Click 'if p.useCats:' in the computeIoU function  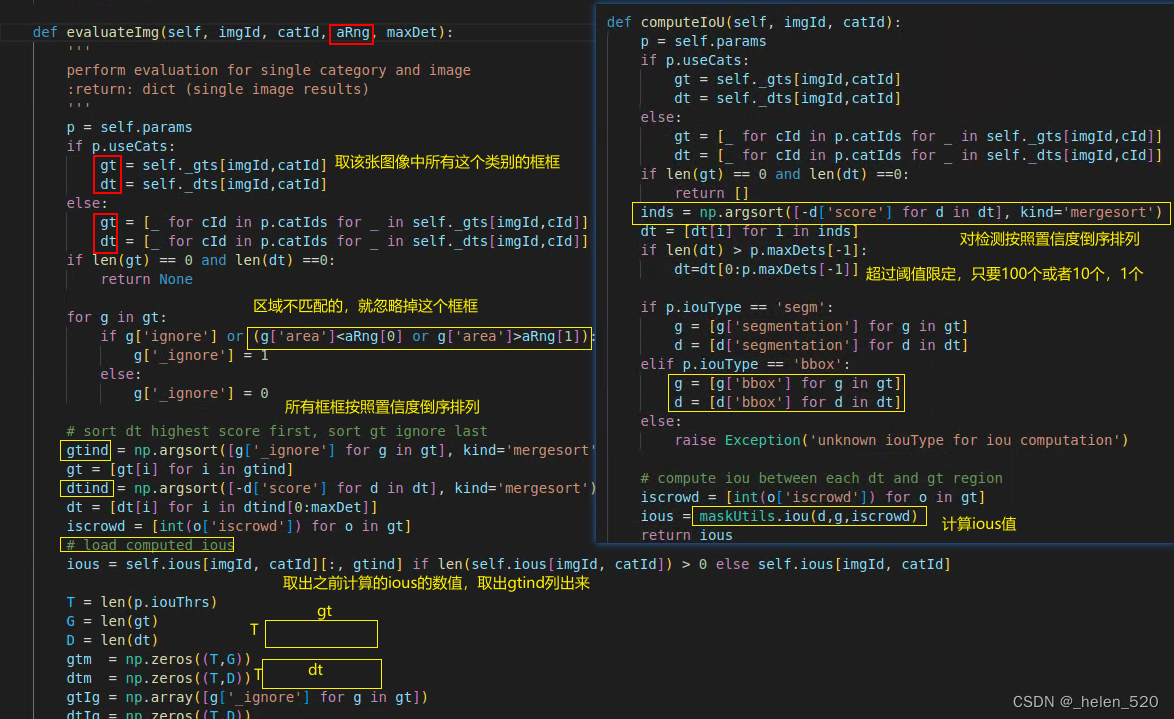[x=694, y=60]
